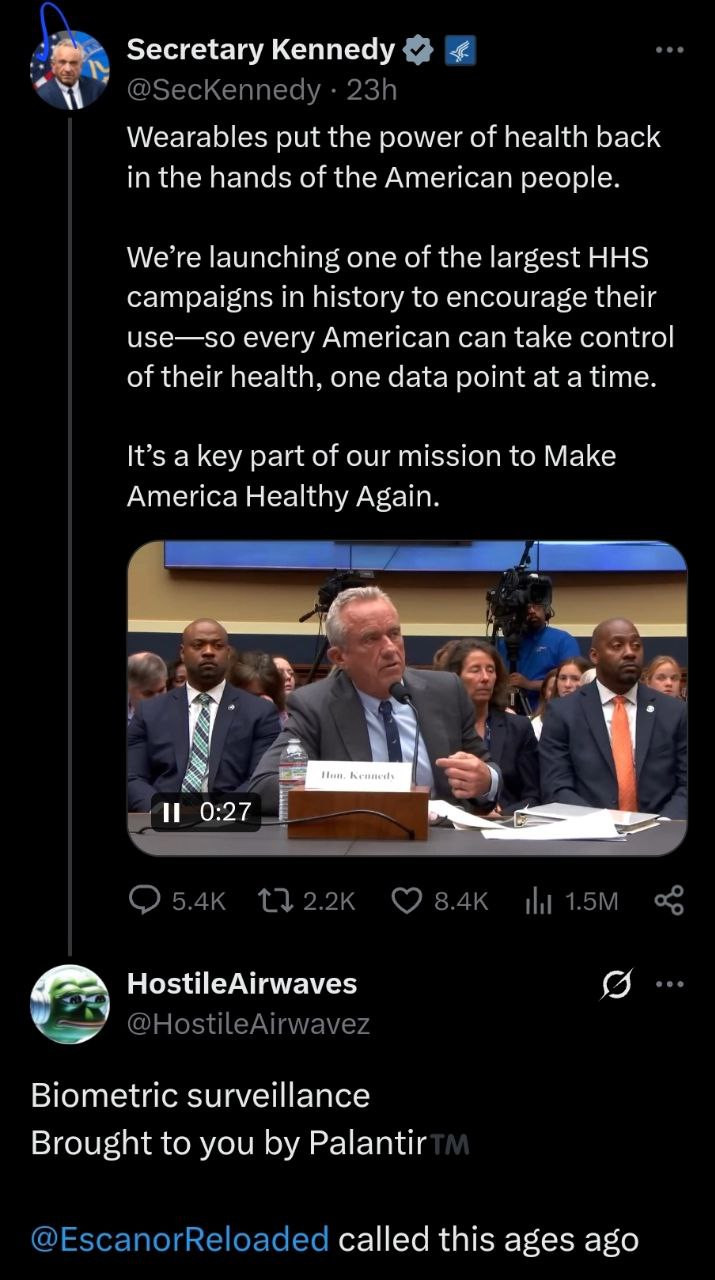Share the post via share icon

[x=668, y=901]
